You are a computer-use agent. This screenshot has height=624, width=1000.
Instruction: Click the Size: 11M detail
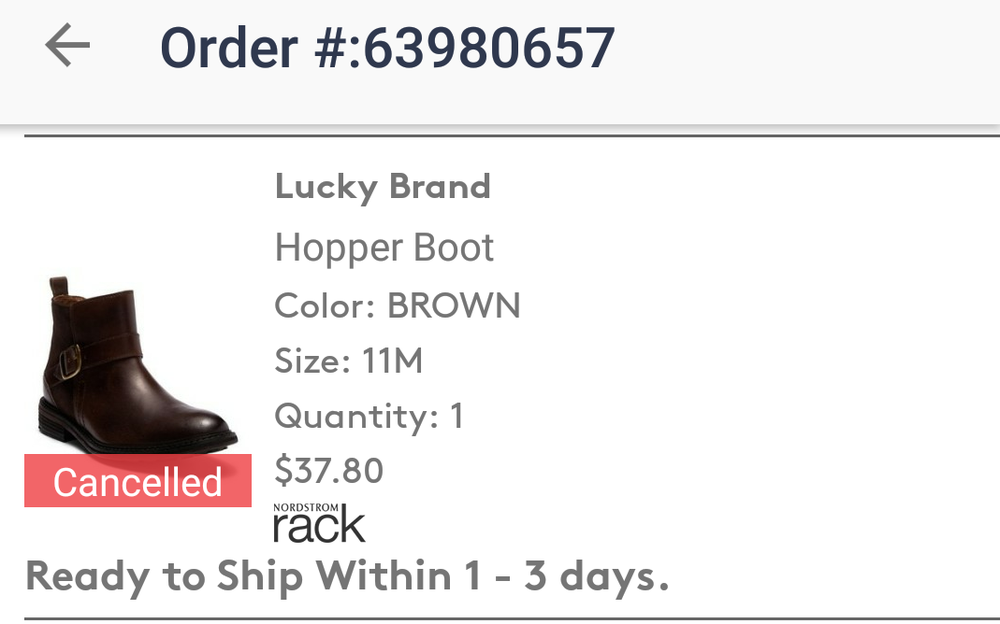click(348, 360)
